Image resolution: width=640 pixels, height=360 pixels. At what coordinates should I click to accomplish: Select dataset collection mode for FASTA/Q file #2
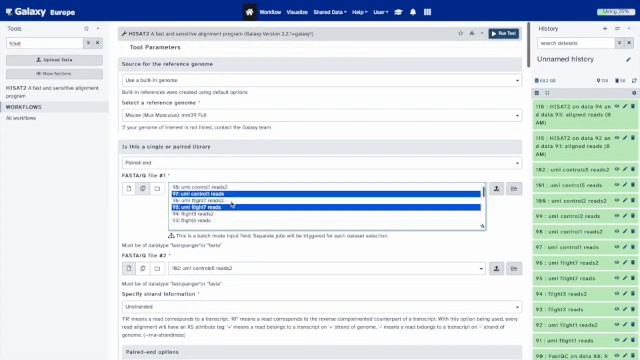click(157, 268)
